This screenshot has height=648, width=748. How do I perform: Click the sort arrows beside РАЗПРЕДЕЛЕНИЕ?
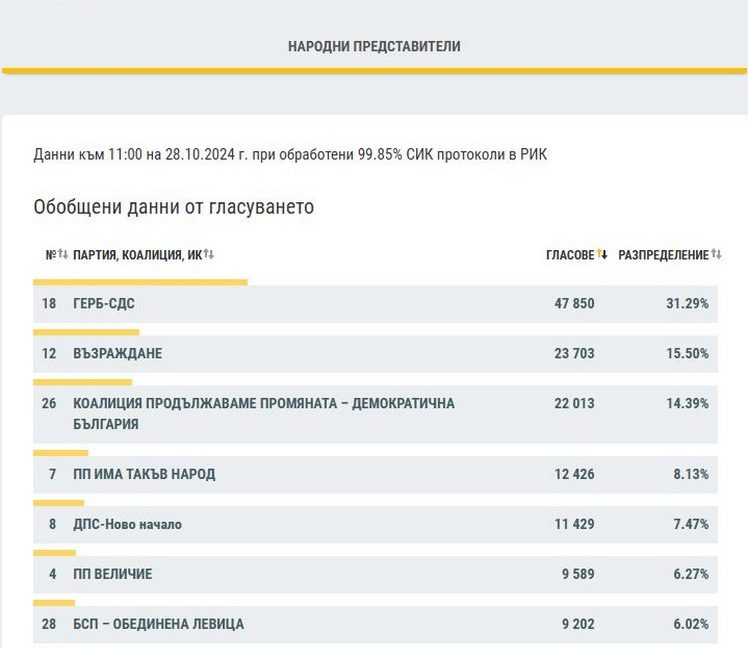click(716, 255)
